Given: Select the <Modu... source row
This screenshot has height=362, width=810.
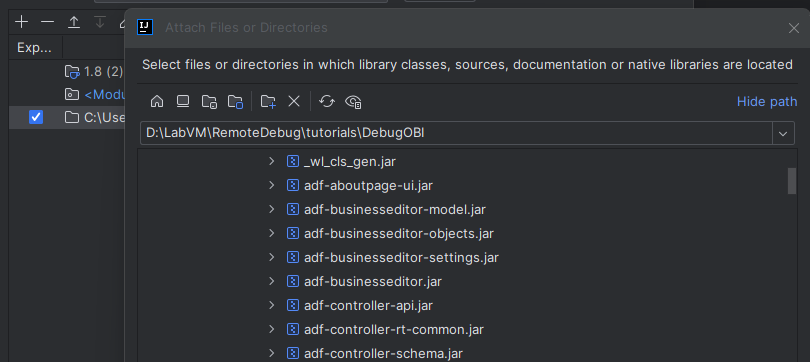Looking at the screenshot, I should click(x=67, y=94).
